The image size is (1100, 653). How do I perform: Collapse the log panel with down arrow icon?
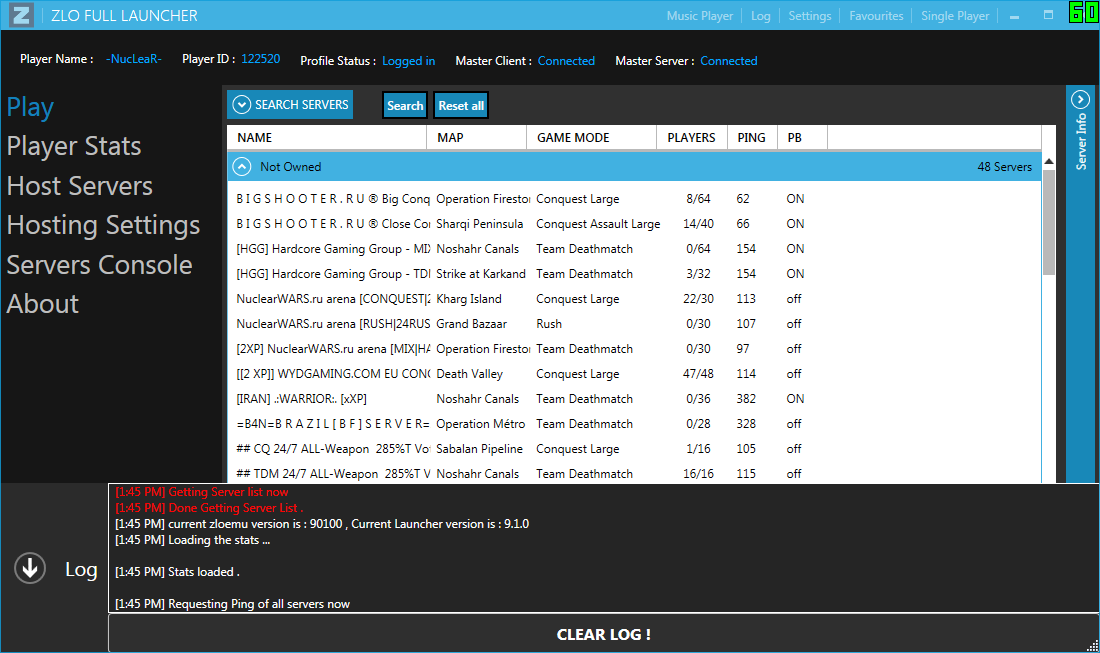click(x=30, y=568)
